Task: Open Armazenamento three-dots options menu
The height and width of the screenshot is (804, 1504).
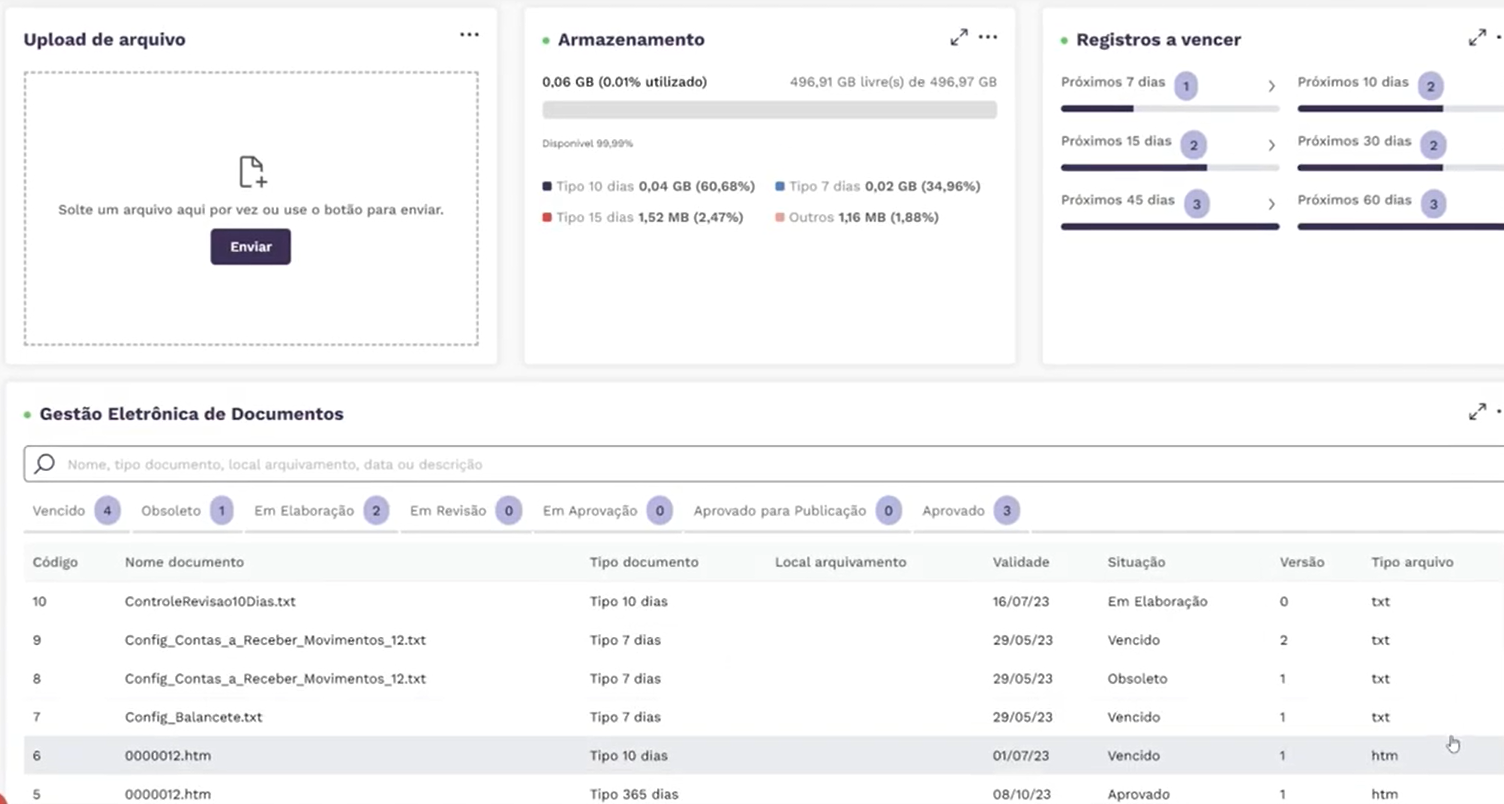Action: pos(988,38)
